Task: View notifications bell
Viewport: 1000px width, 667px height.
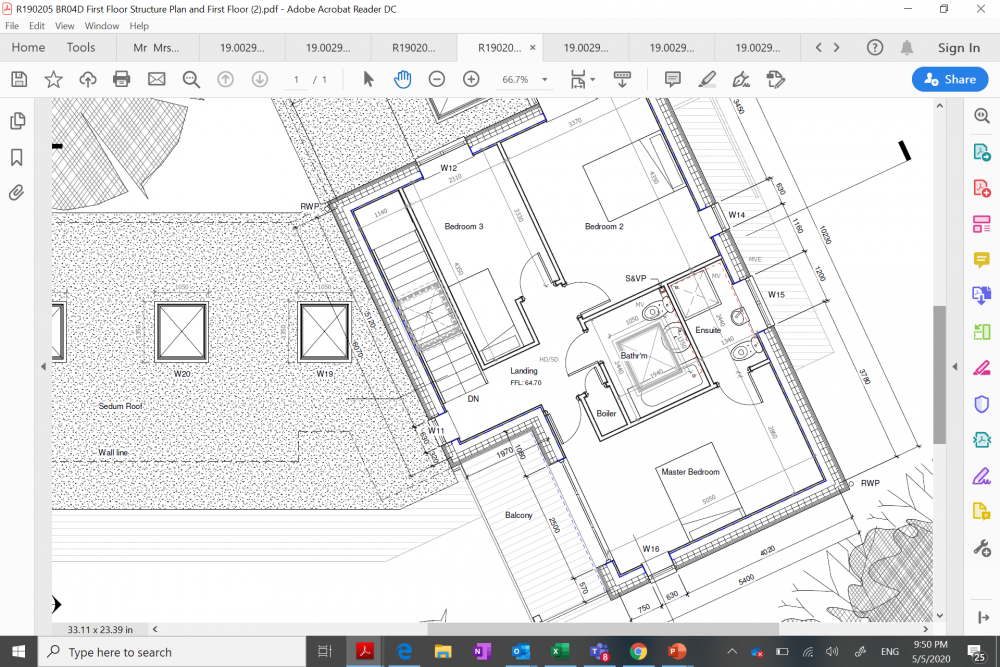Action: click(x=906, y=47)
